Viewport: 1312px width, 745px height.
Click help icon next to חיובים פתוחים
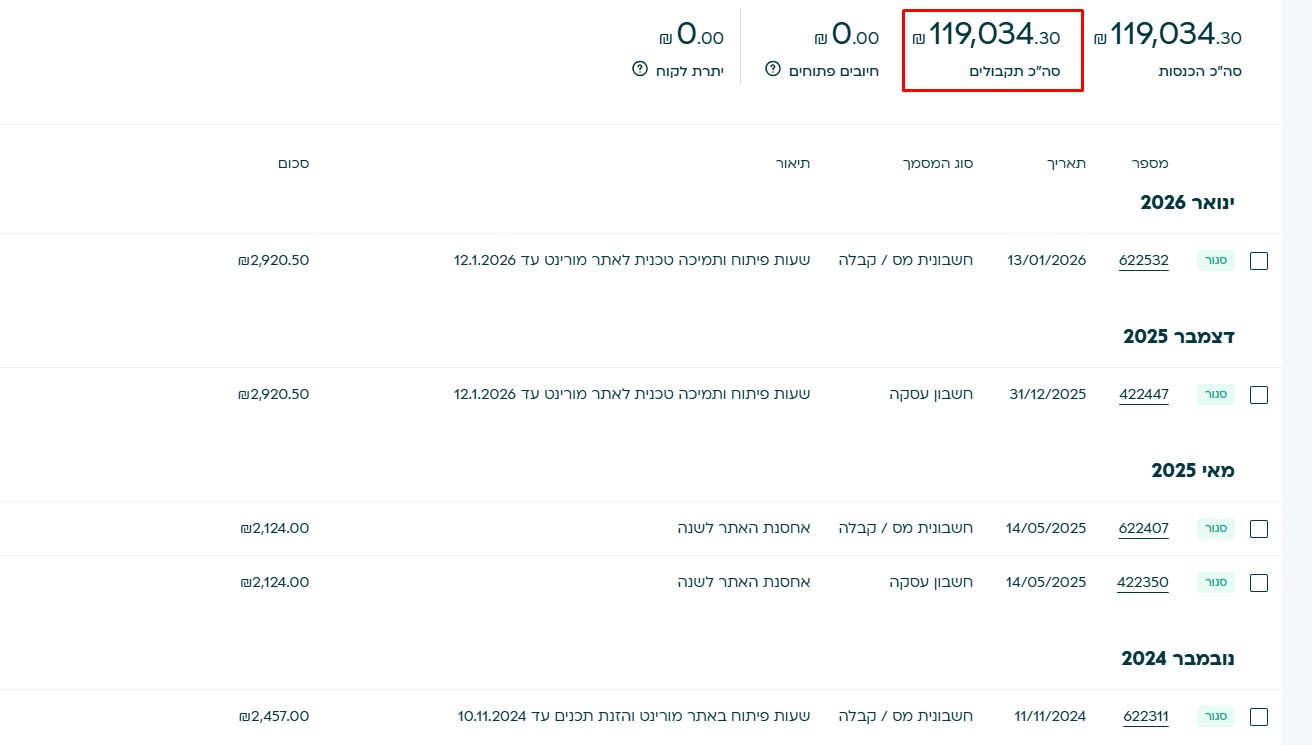[x=772, y=69]
